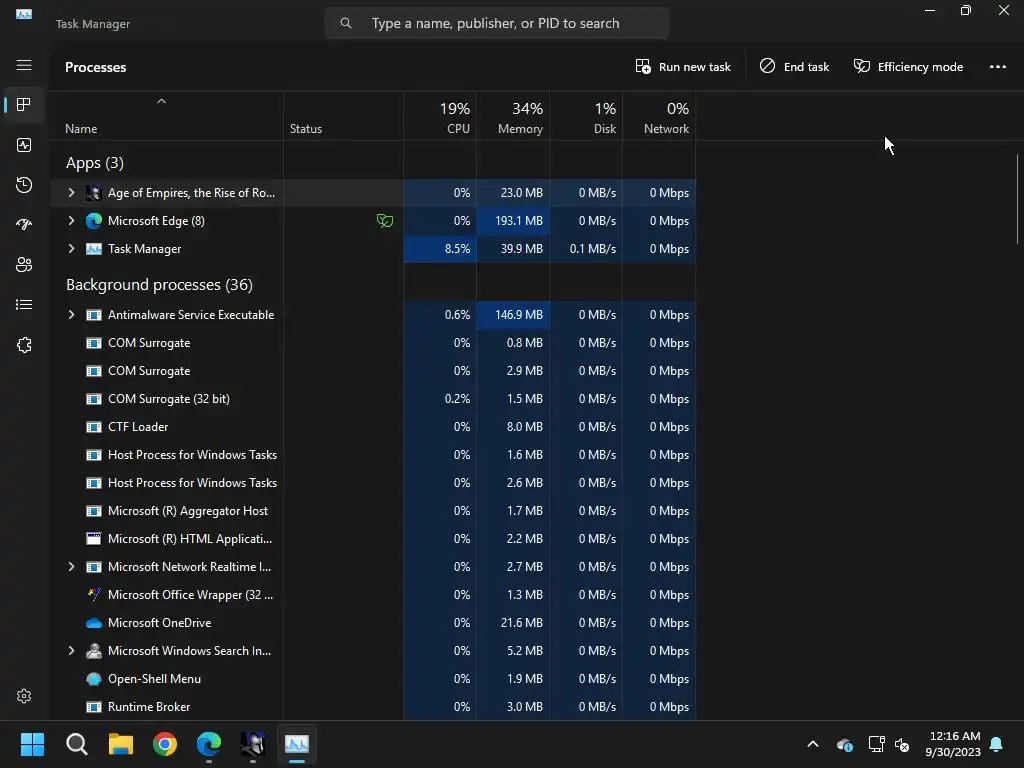The height and width of the screenshot is (768, 1024).
Task: Open the Performance sidebar page
Action: [24, 145]
